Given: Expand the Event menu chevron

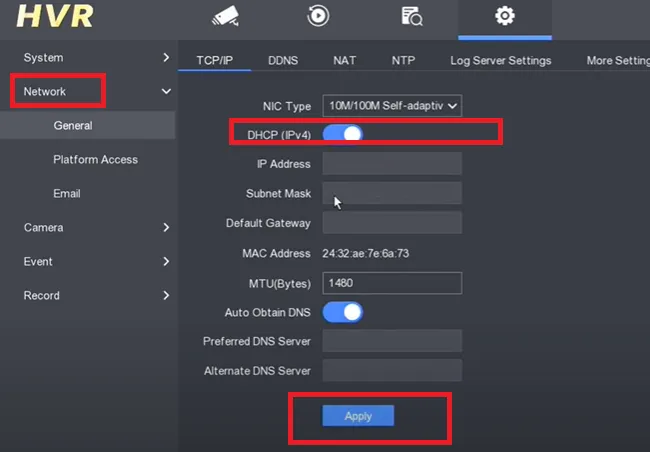Looking at the screenshot, I should coord(166,261).
